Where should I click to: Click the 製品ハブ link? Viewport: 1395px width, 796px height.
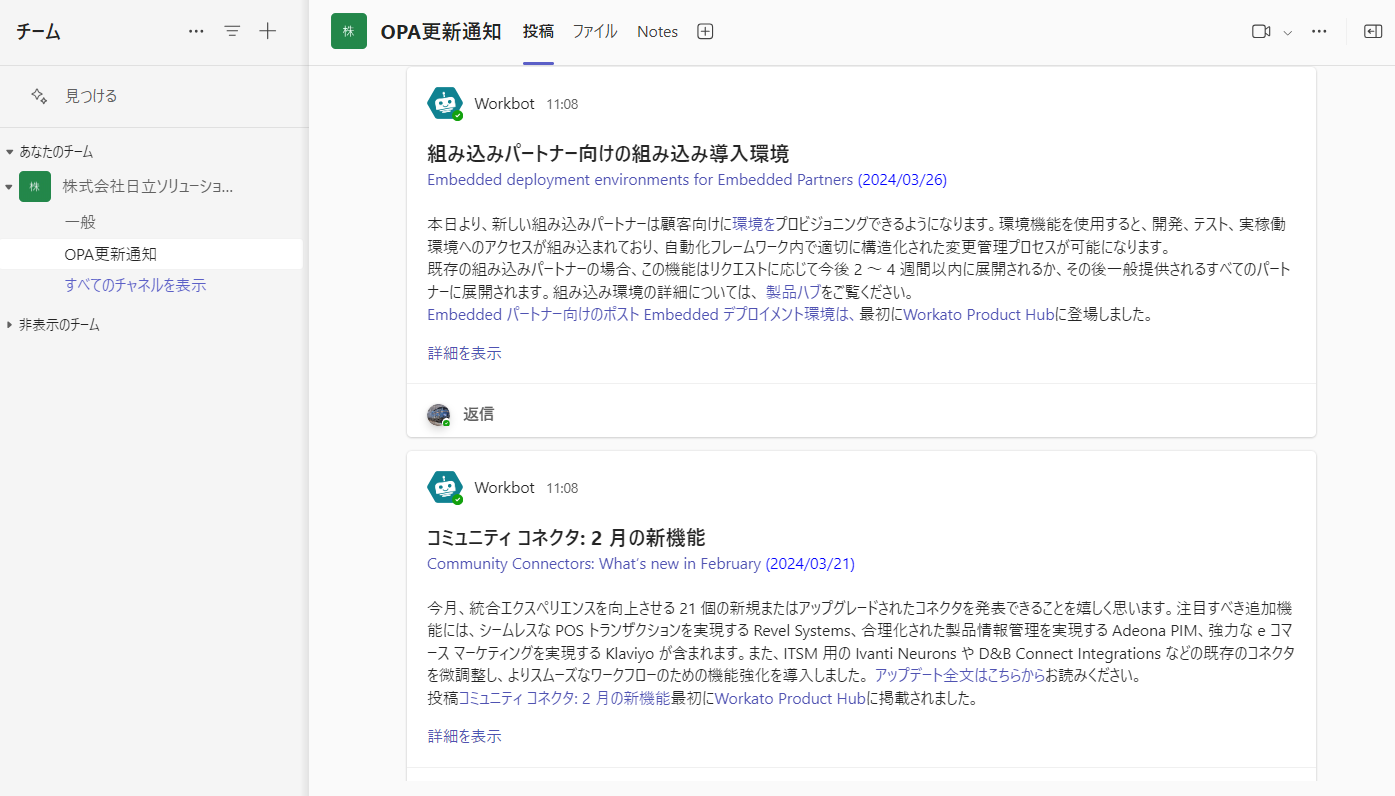point(793,292)
